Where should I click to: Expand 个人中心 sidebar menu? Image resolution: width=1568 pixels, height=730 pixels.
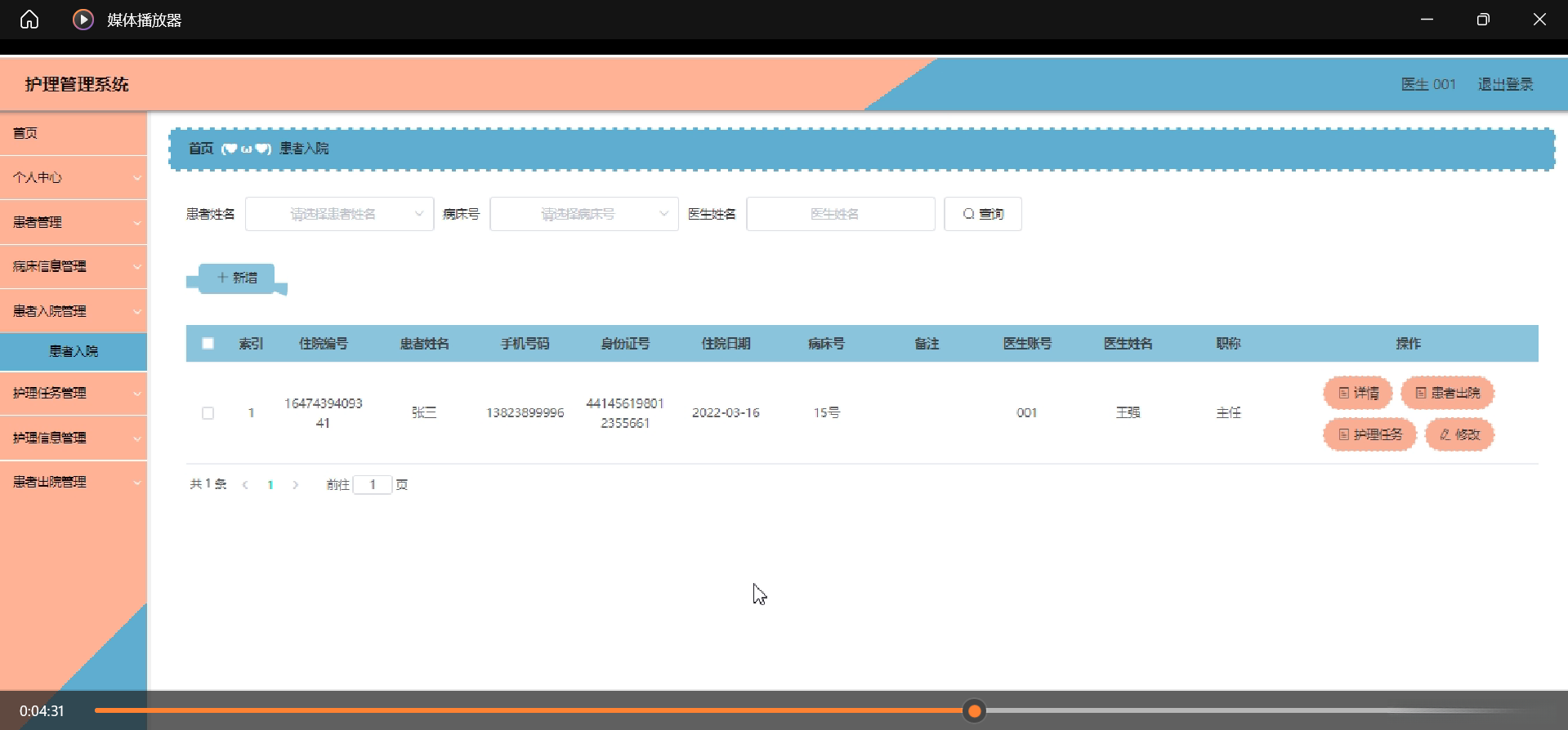74,177
